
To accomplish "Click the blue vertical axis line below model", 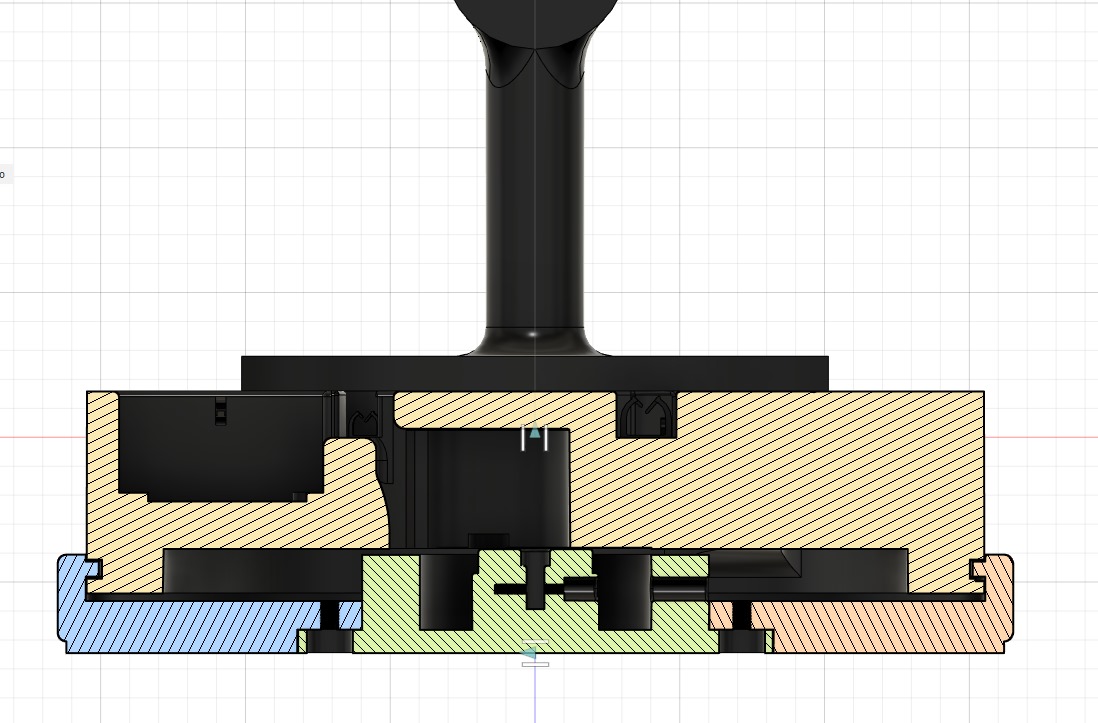I will 535,695.
